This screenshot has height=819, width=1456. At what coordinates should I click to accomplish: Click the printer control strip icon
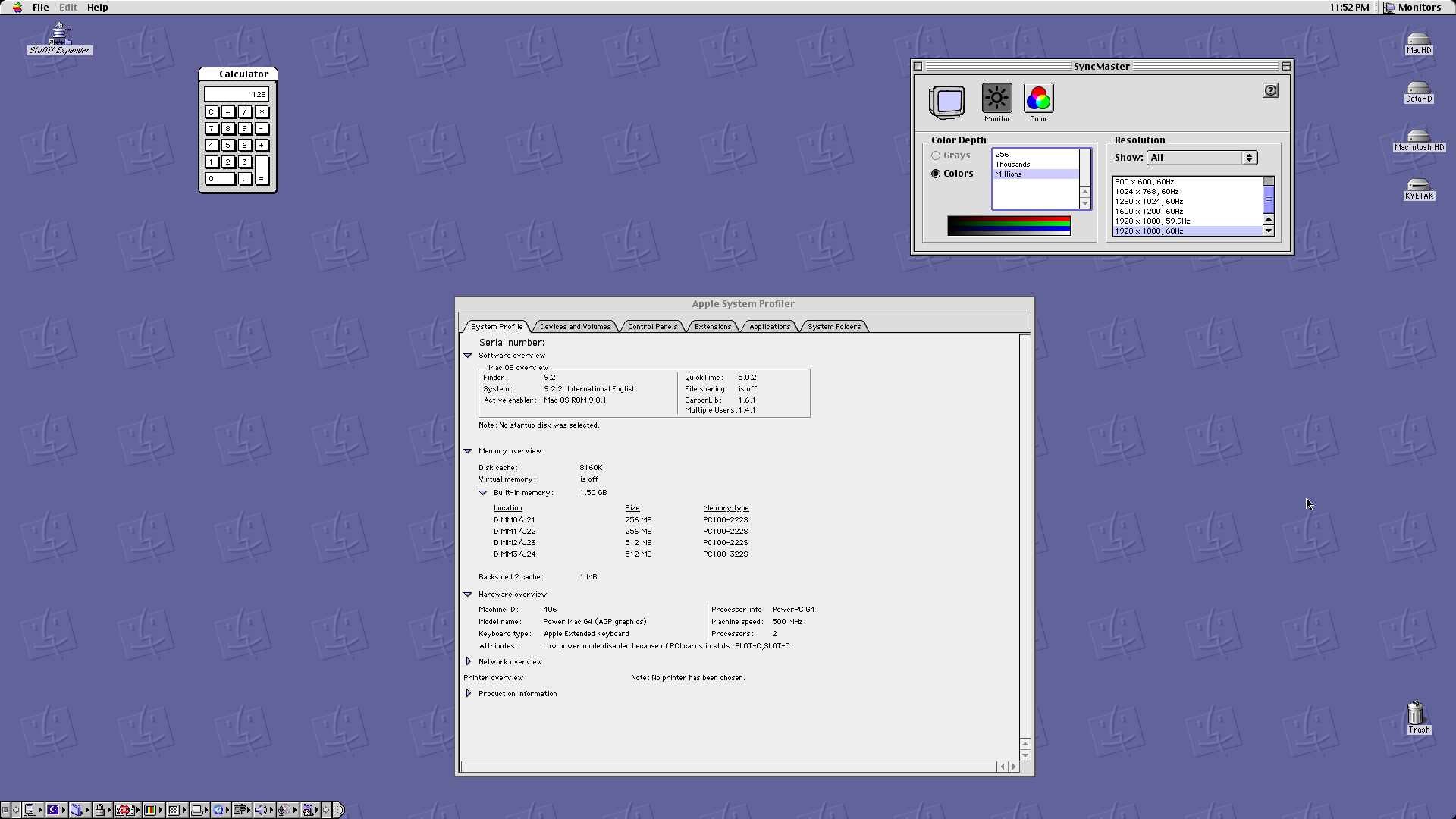click(197, 810)
